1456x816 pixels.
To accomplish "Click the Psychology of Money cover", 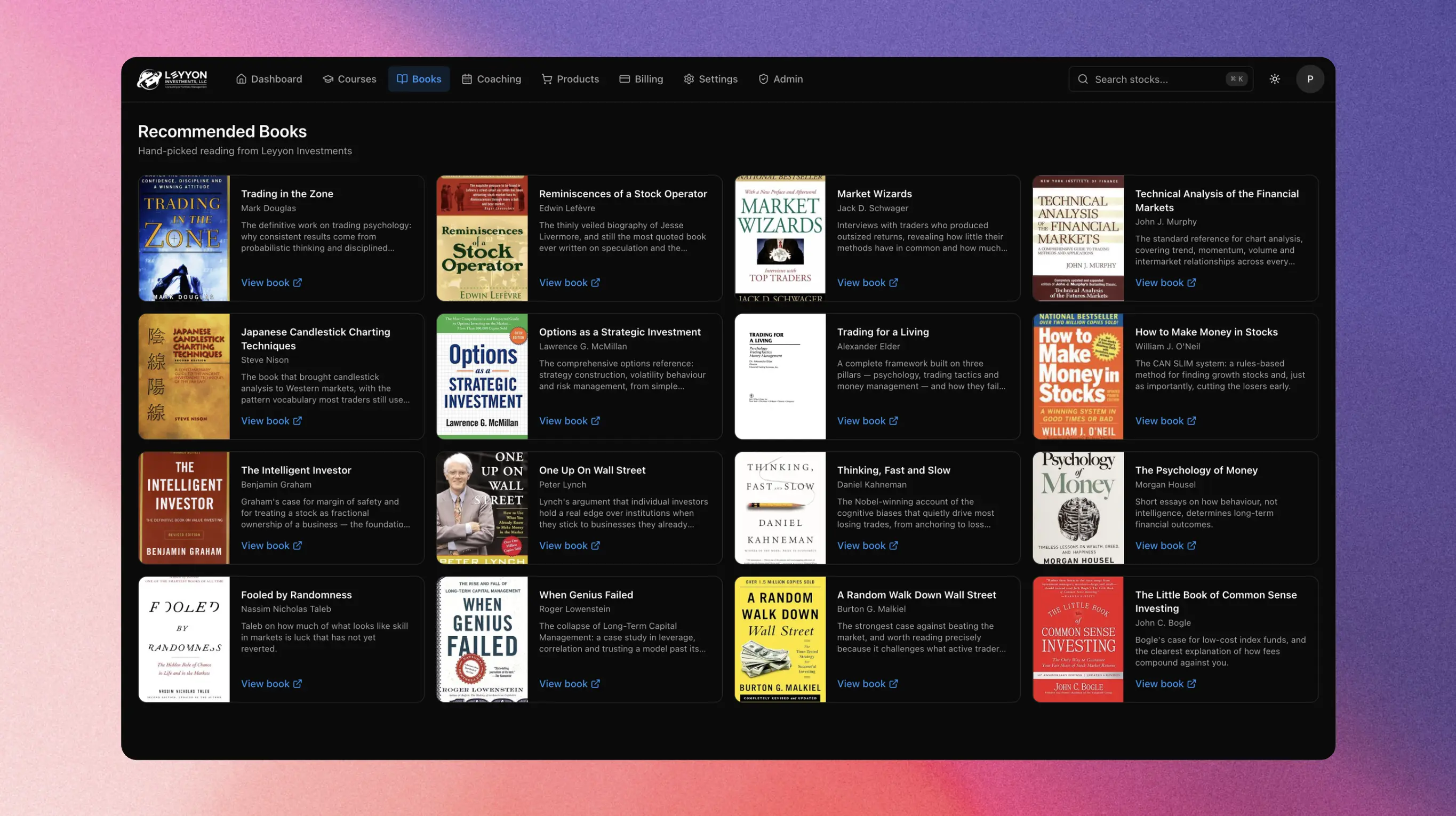I will pos(1078,507).
